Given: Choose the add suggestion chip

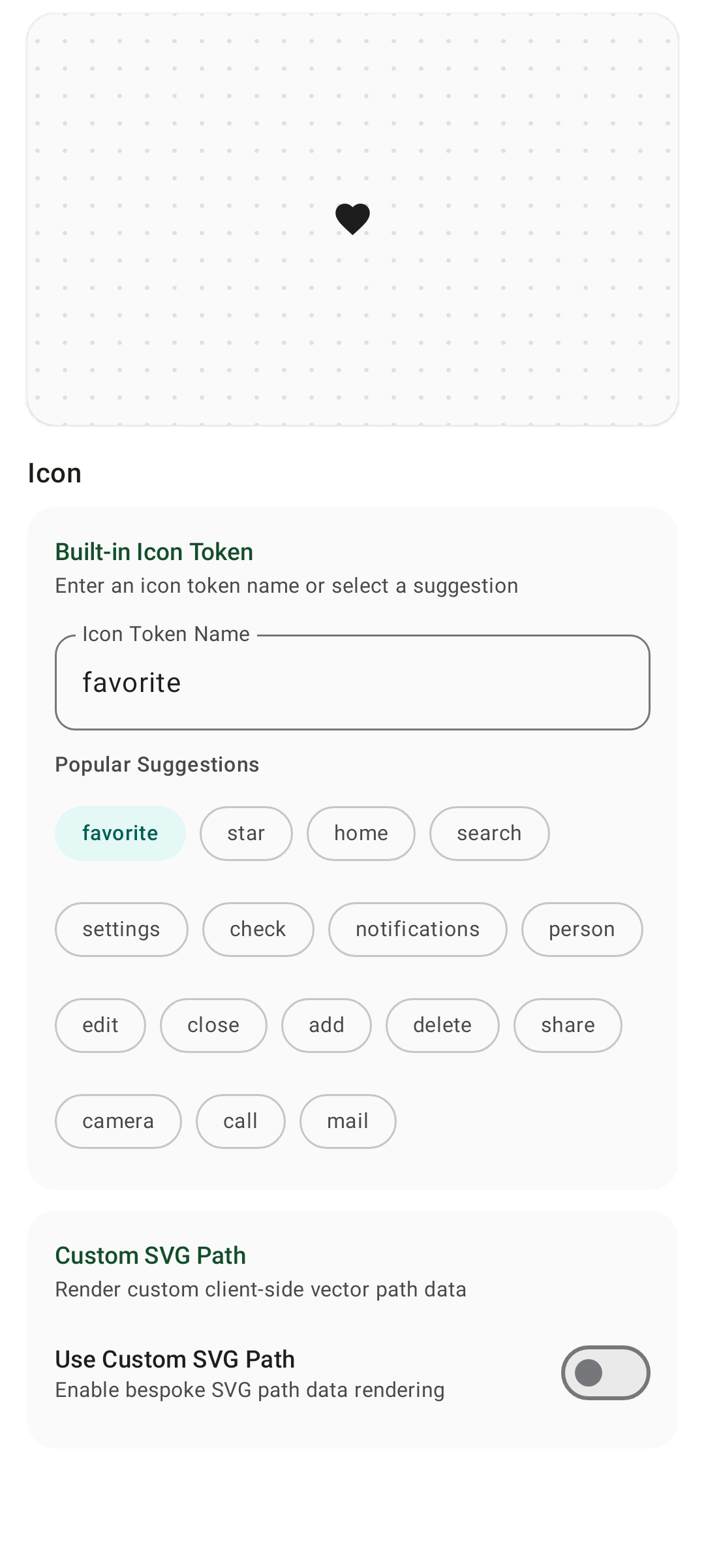Looking at the screenshot, I should coord(326,1026).
